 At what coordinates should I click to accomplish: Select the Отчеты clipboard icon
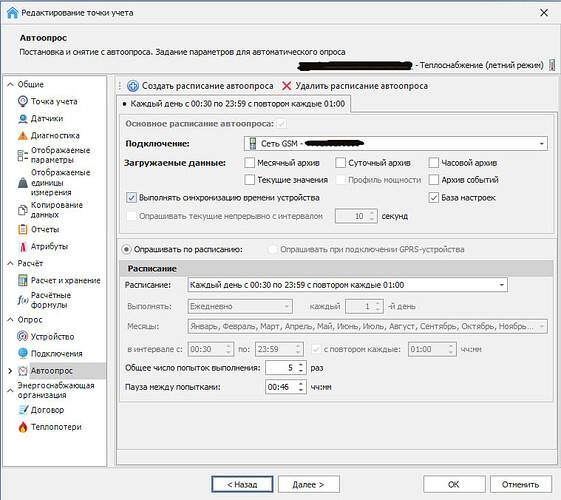23,229
